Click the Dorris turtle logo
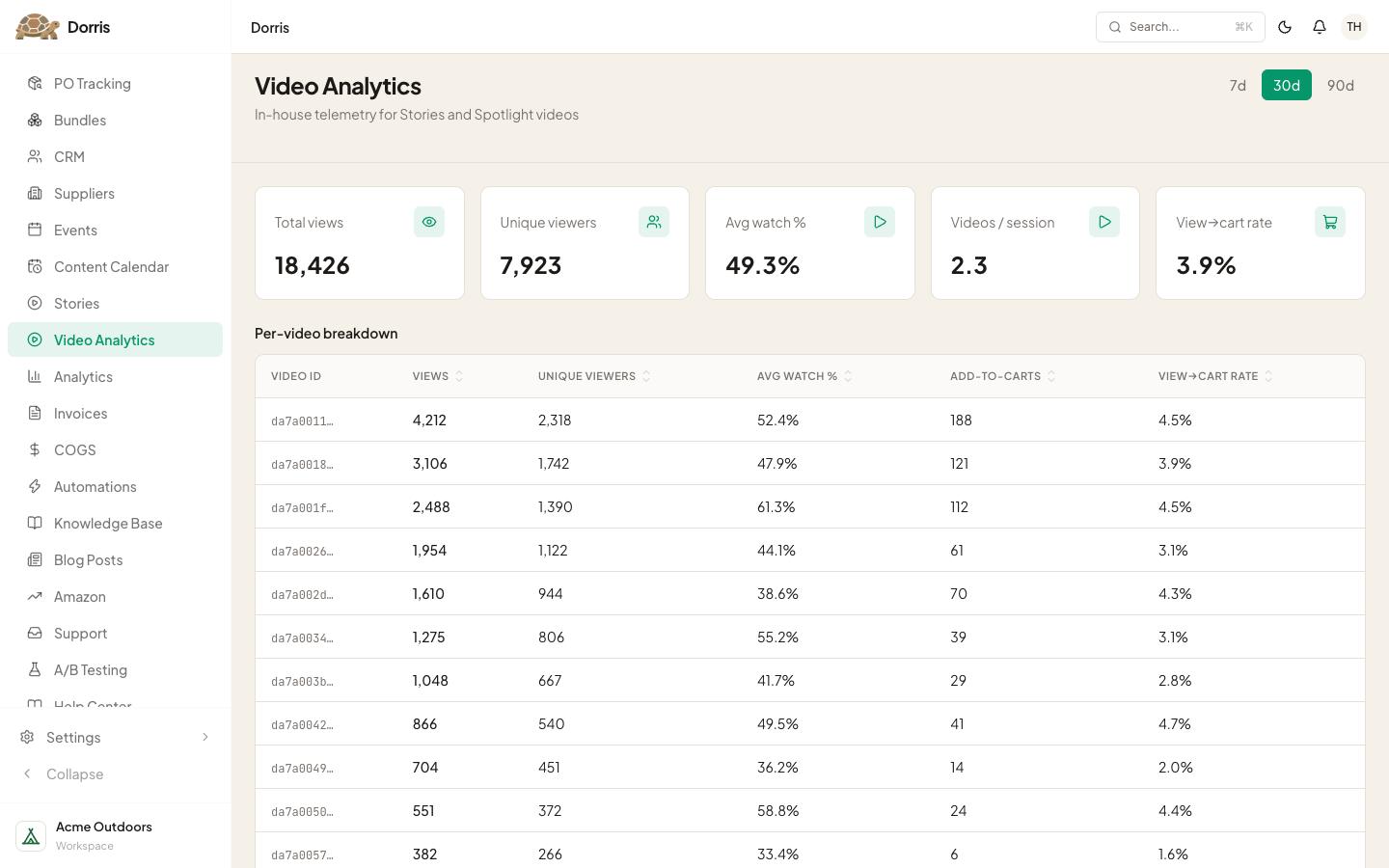Viewport: 1389px width, 868px height. [38, 27]
